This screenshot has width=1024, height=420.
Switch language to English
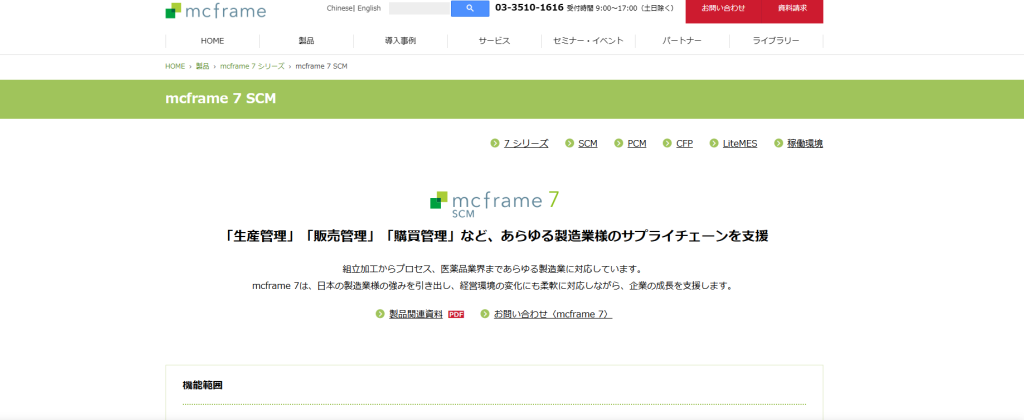pyautogui.click(x=369, y=8)
